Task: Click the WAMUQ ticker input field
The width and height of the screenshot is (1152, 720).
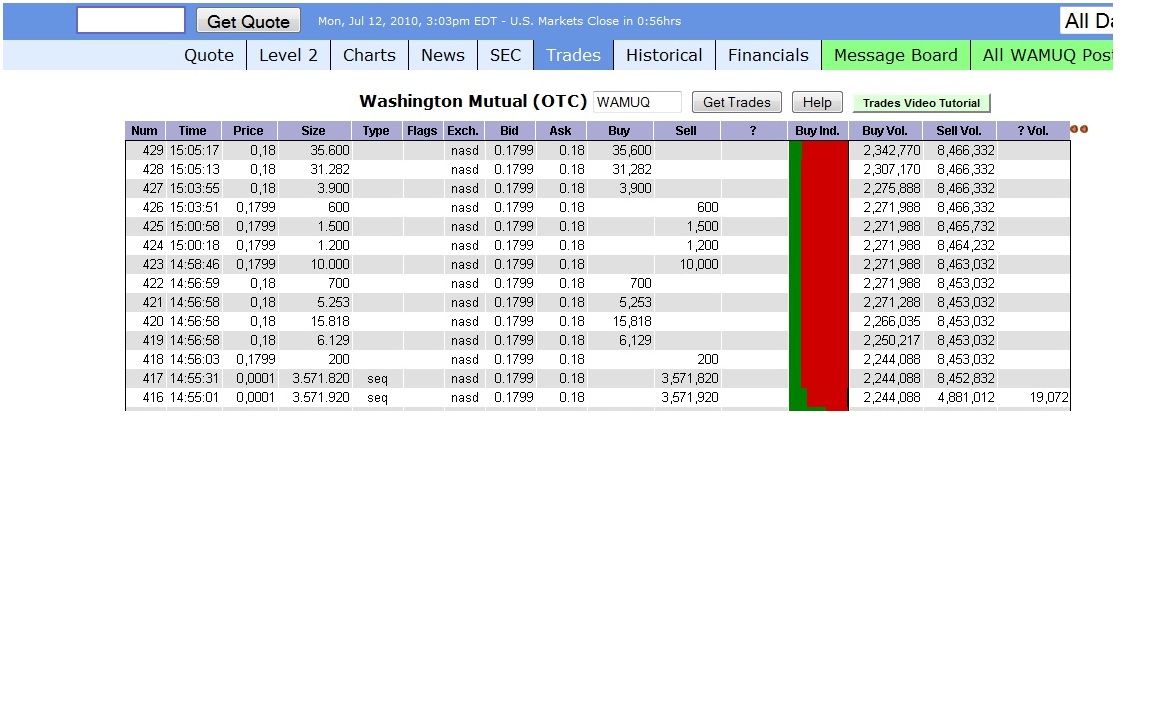Action: coord(637,102)
